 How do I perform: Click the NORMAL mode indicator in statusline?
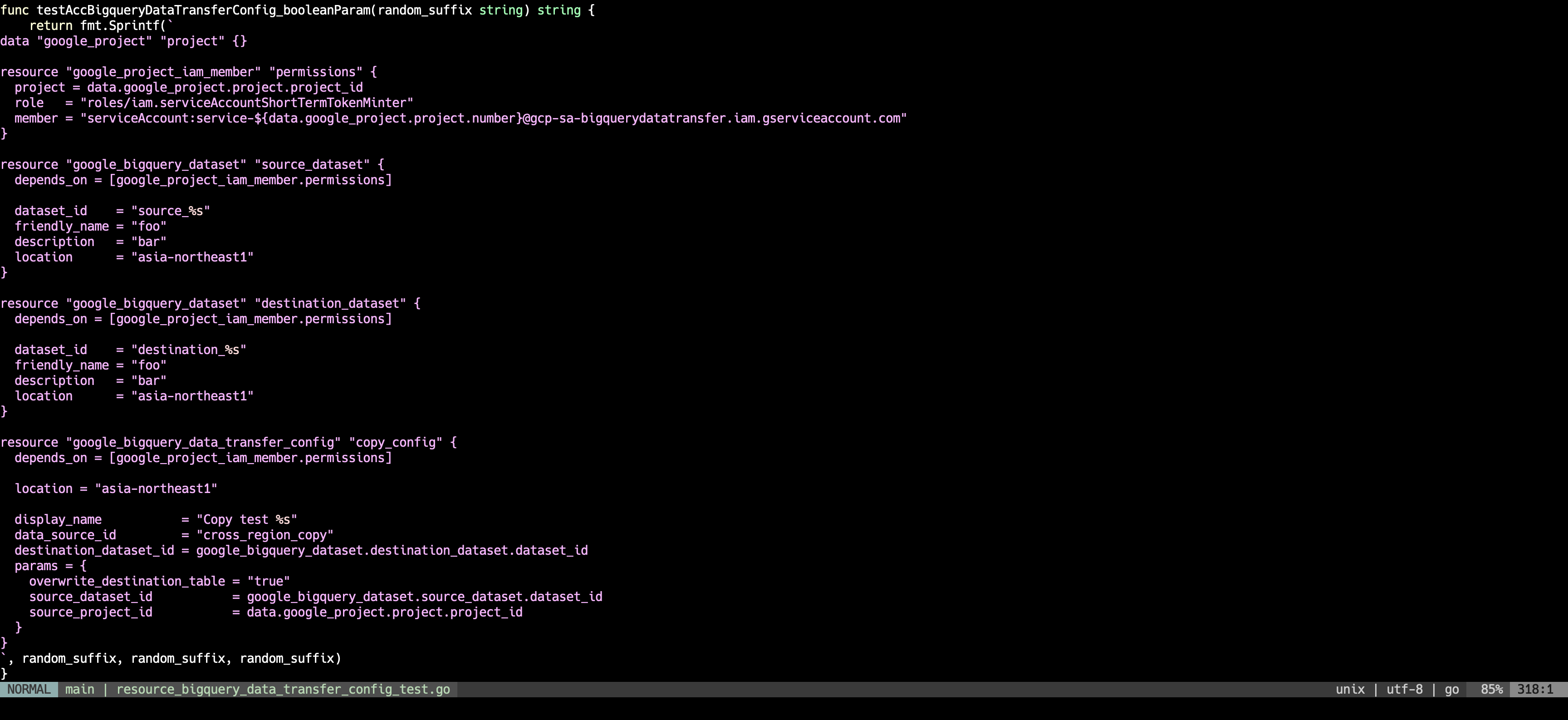click(x=29, y=689)
